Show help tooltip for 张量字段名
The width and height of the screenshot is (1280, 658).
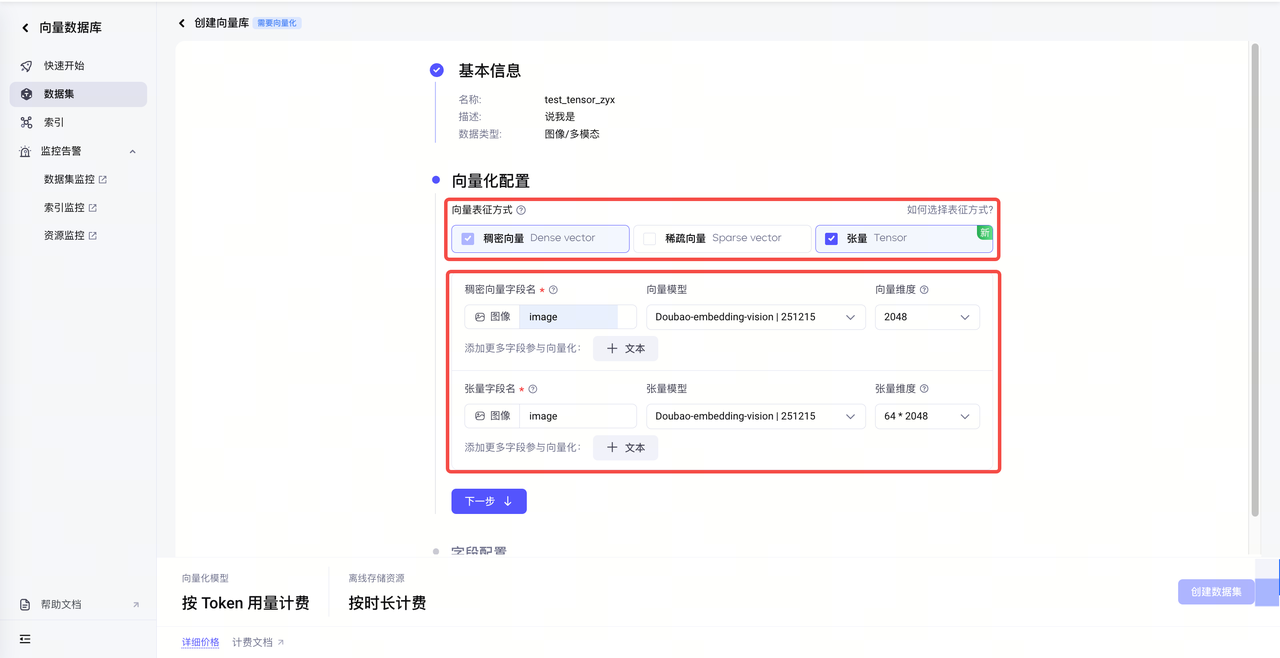pos(533,389)
